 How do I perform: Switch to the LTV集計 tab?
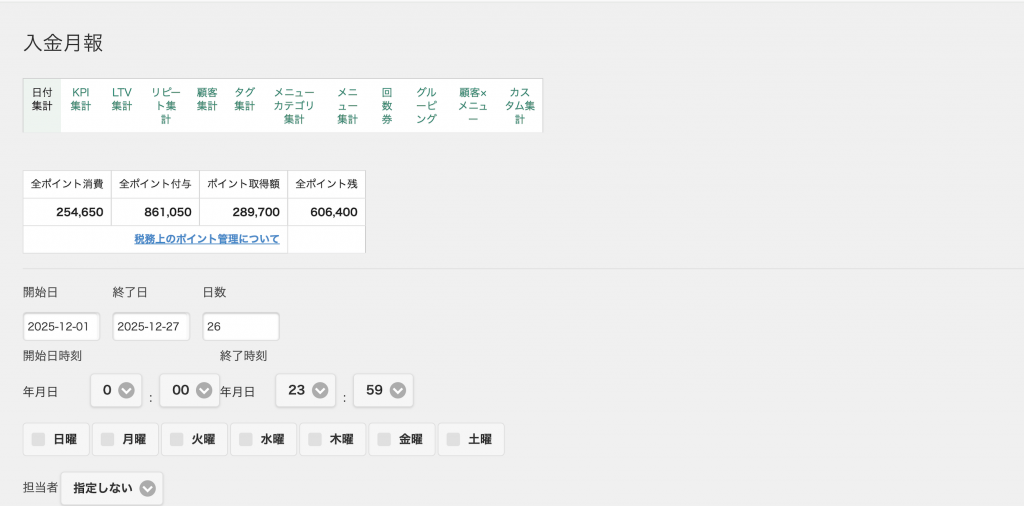pos(122,99)
